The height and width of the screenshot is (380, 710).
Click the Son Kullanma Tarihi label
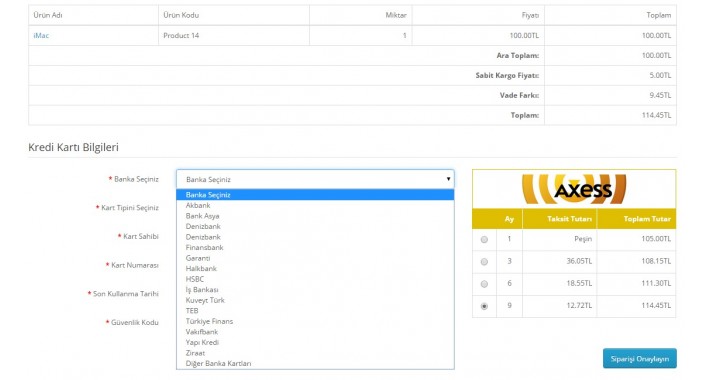pyautogui.click(x=126, y=293)
